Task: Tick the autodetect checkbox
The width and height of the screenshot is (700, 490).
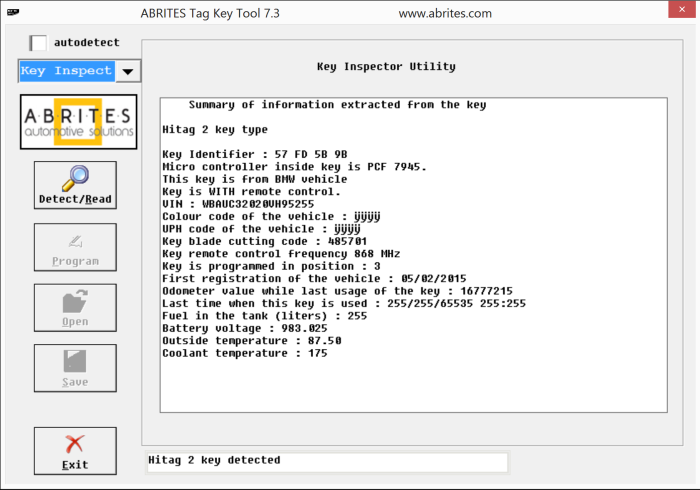Action: (38, 43)
